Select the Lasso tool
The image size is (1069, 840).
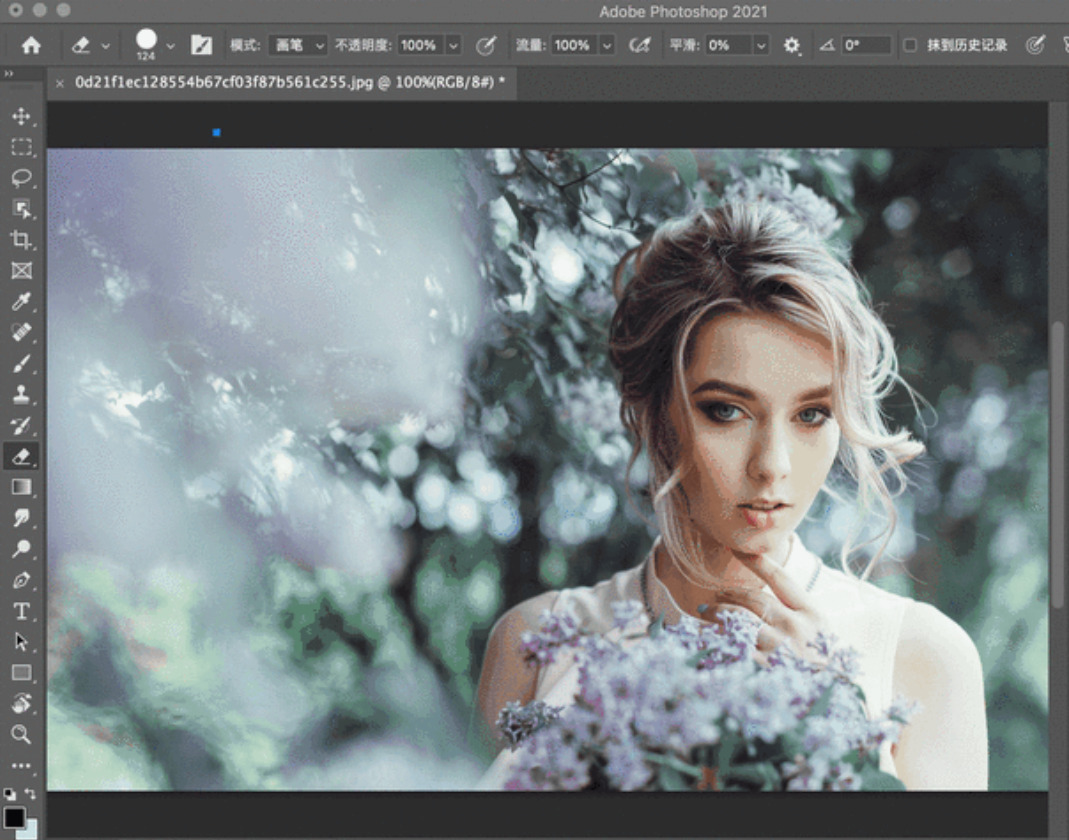21,178
